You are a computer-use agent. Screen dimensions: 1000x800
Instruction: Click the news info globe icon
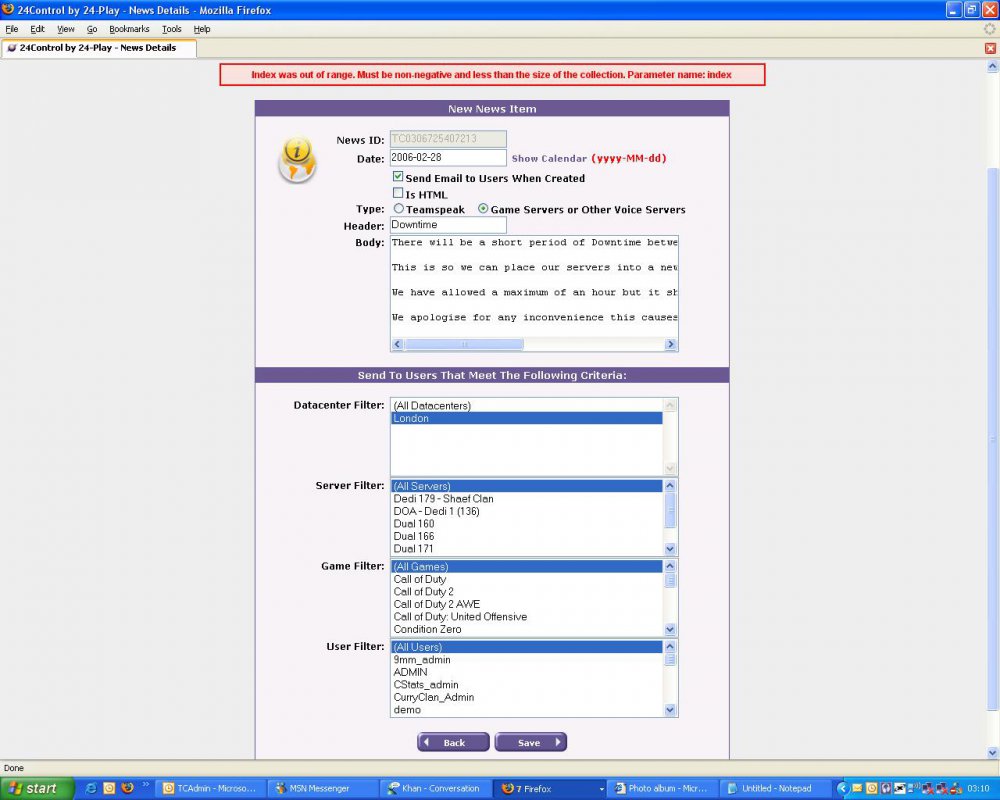(x=297, y=160)
